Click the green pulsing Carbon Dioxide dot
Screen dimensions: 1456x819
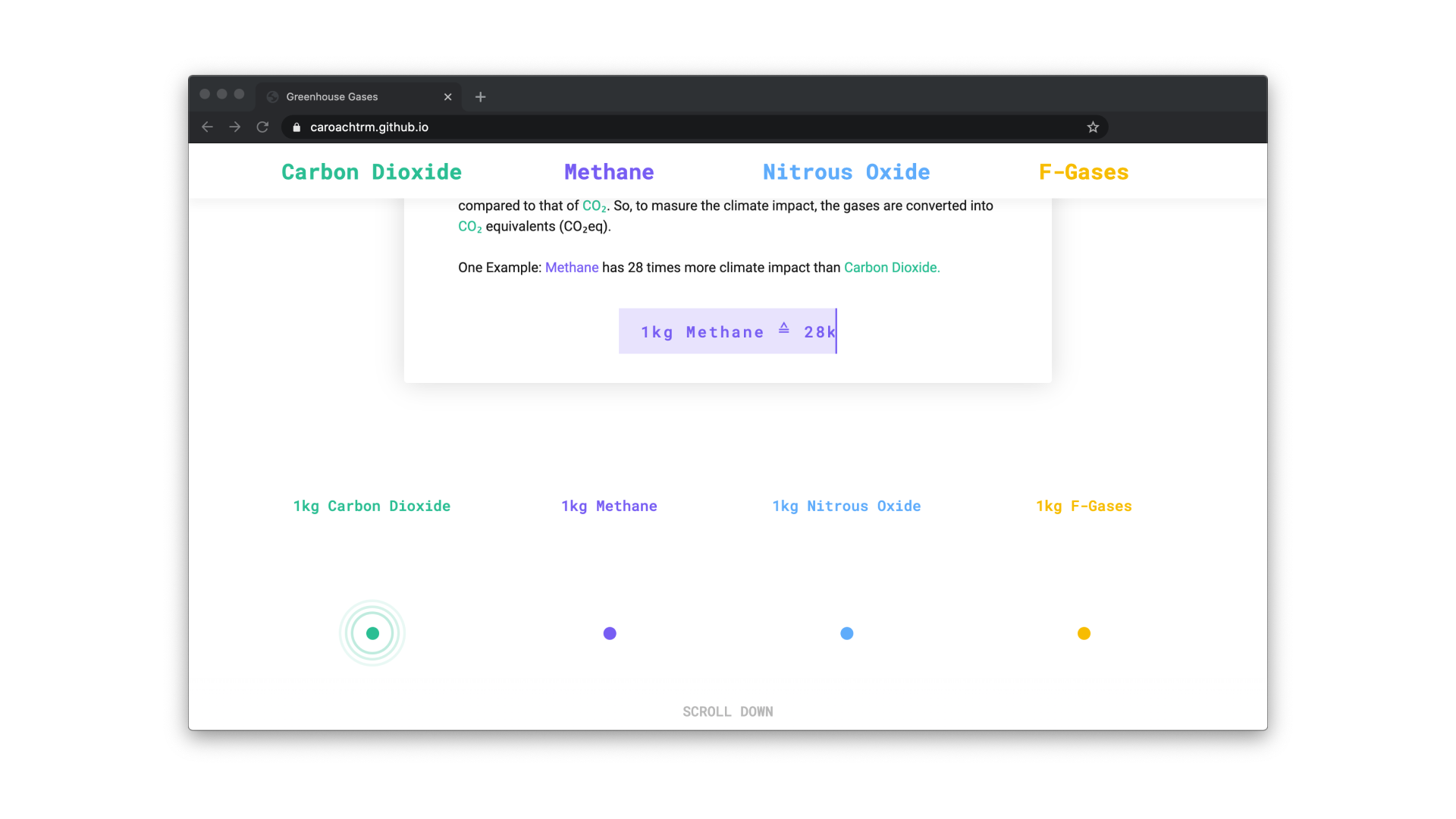(x=372, y=633)
